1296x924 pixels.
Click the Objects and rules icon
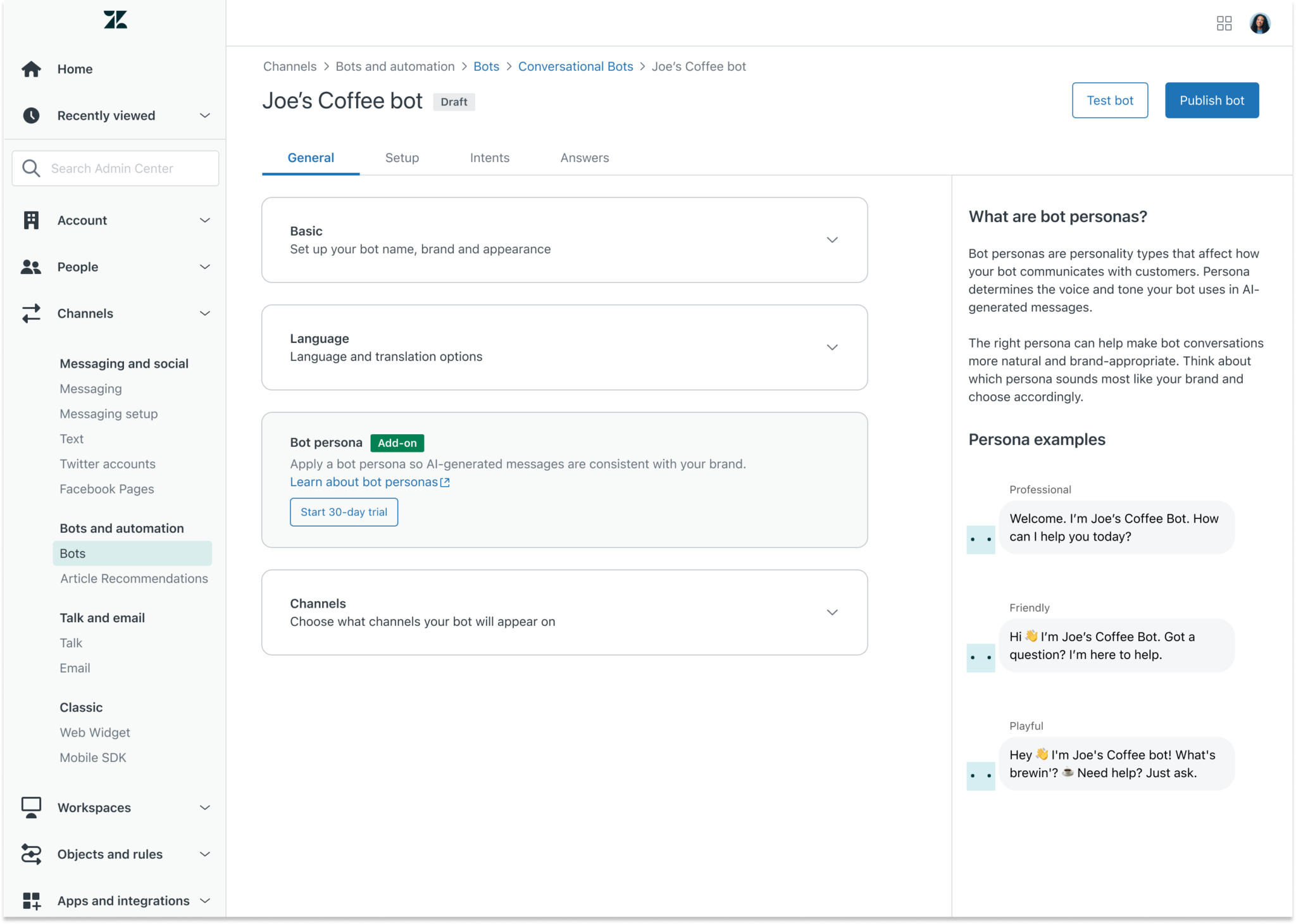31,854
